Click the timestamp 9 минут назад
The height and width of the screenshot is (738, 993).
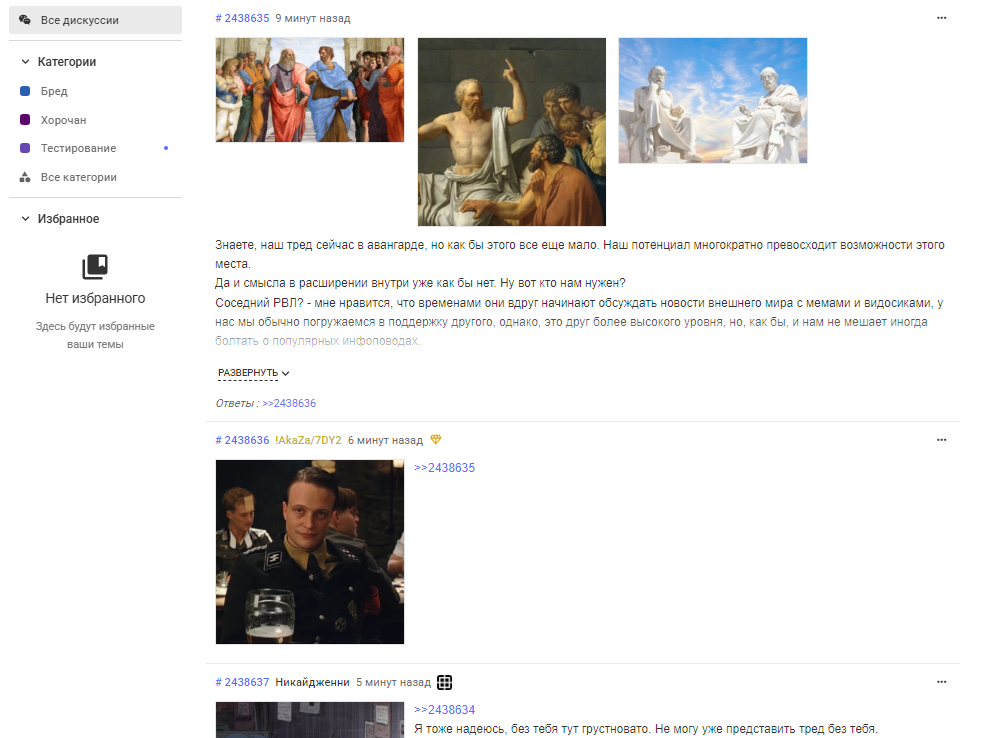pyautogui.click(x=313, y=18)
